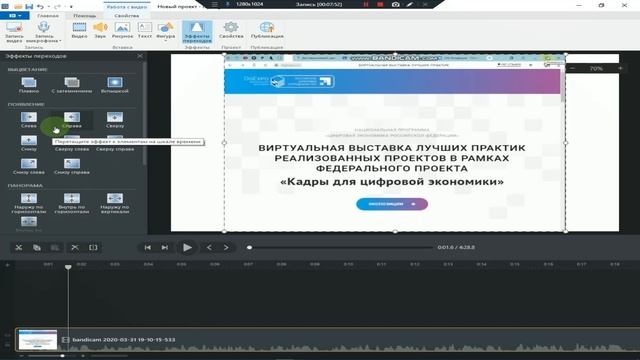Viewport: 640px width, 360px height.
Task: Select the Вспышкой flash transition
Action: 115,85
